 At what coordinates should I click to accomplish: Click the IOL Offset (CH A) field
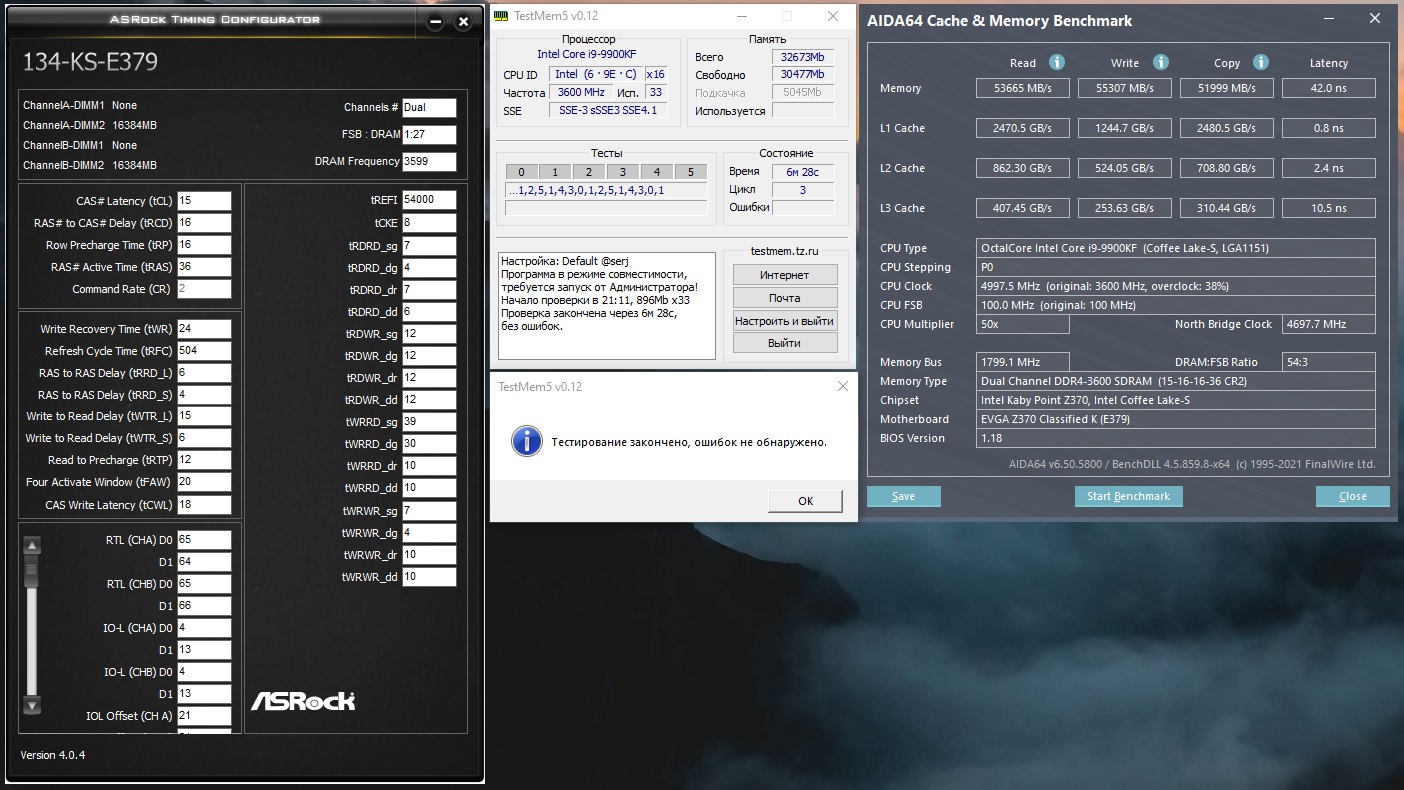point(204,716)
